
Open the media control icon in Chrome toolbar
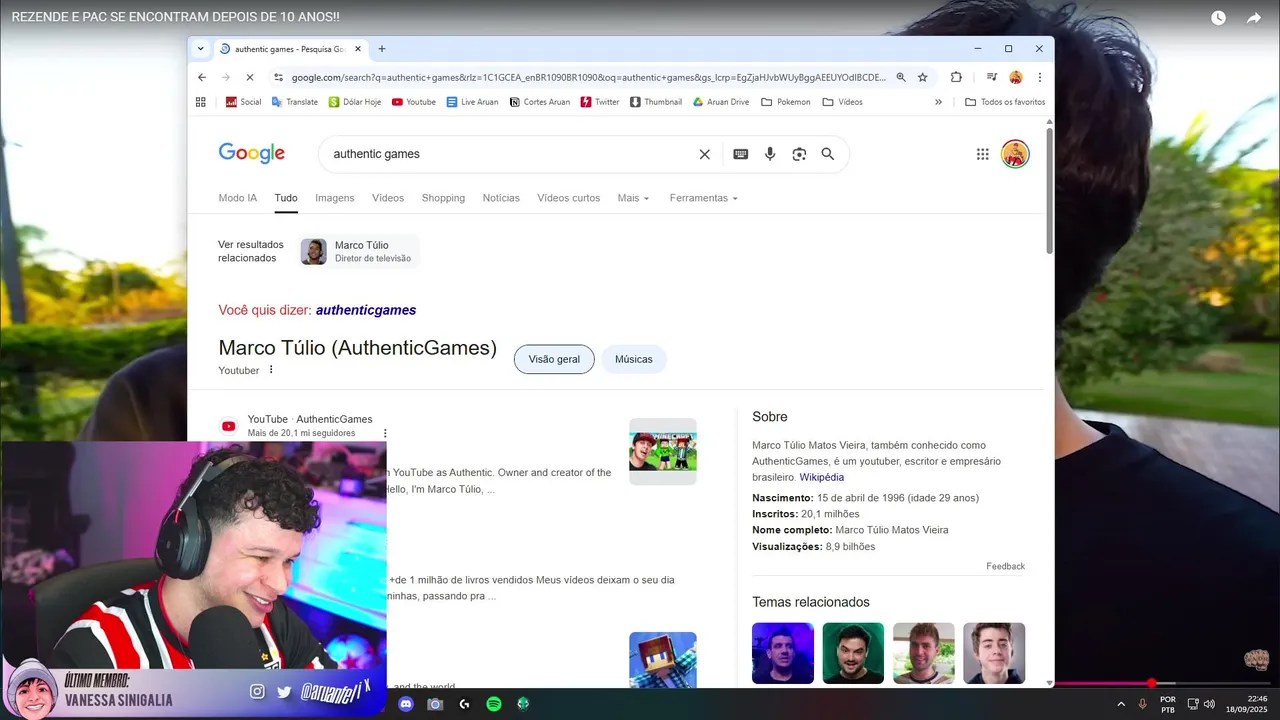[991, 77]
